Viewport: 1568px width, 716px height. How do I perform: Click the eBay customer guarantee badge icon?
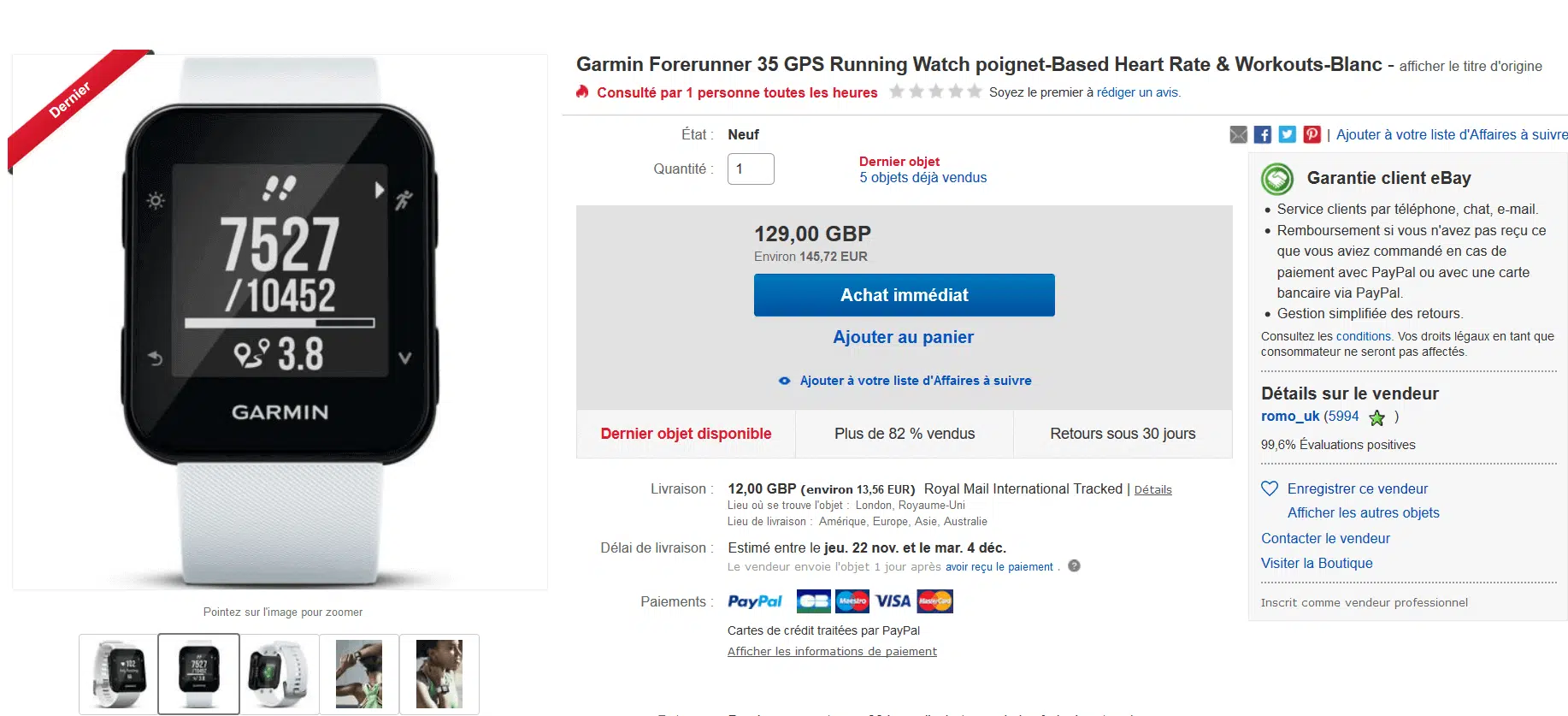pos(1277,179)
